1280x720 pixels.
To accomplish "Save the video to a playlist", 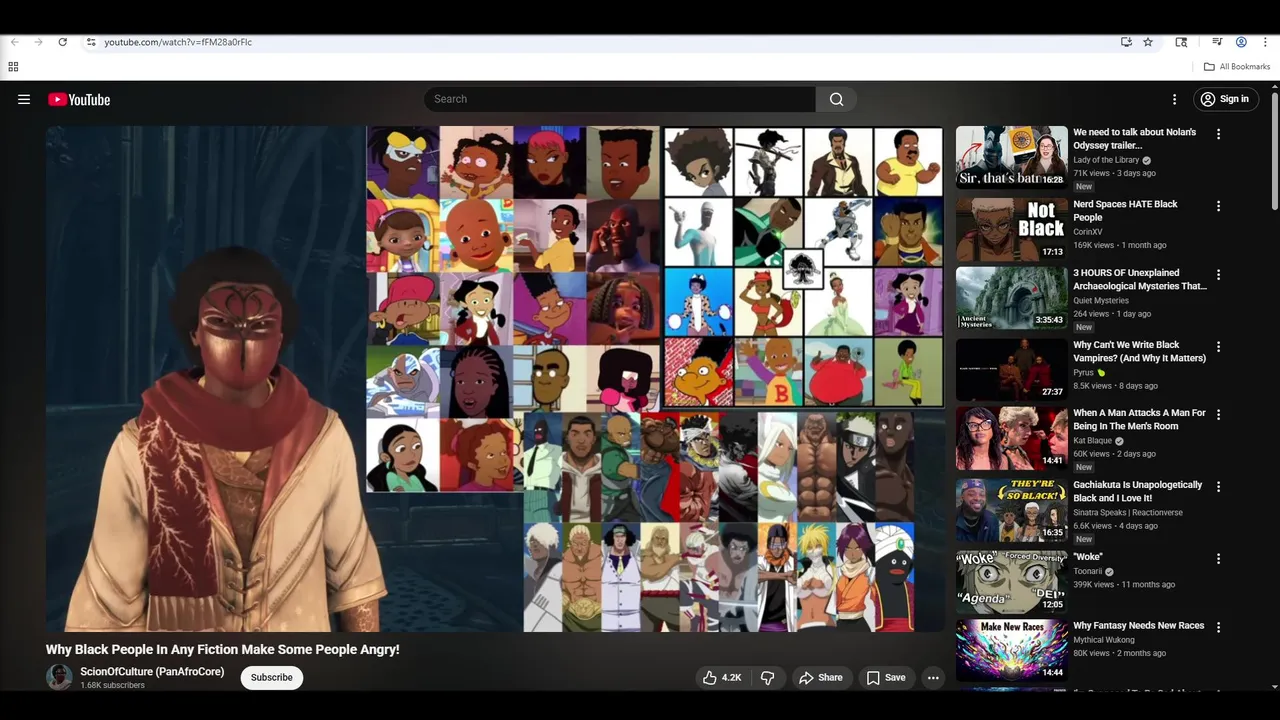I will 886,677.
